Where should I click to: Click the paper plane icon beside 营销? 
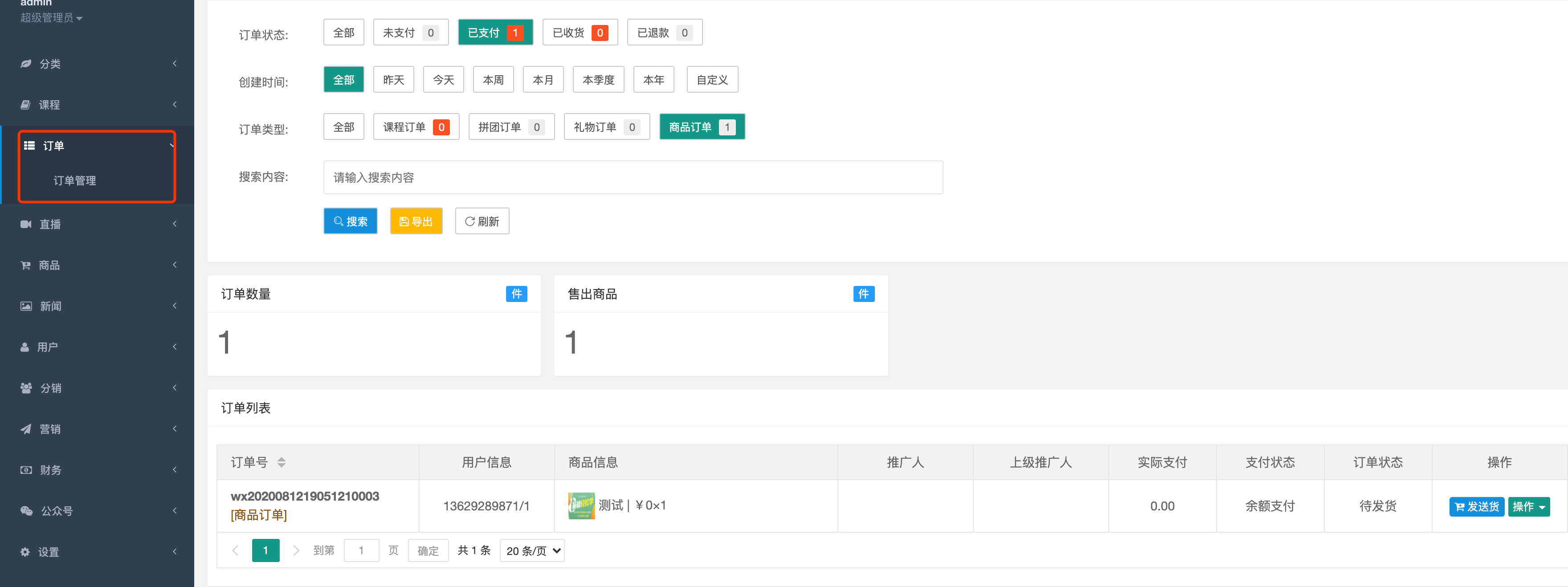(x=25, y=429)
